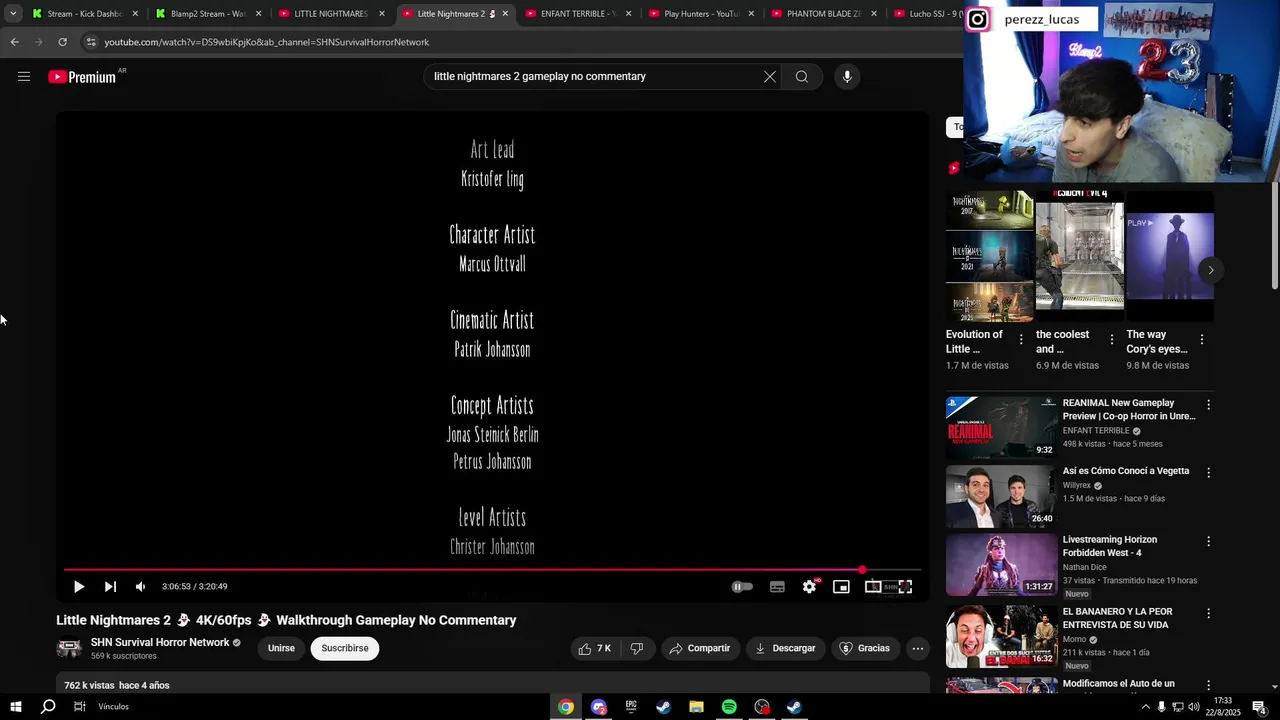Open options for The way Cory's eyes
Image resolution: width=1280 pixels, height=720 pixels.
[1201, 340]
